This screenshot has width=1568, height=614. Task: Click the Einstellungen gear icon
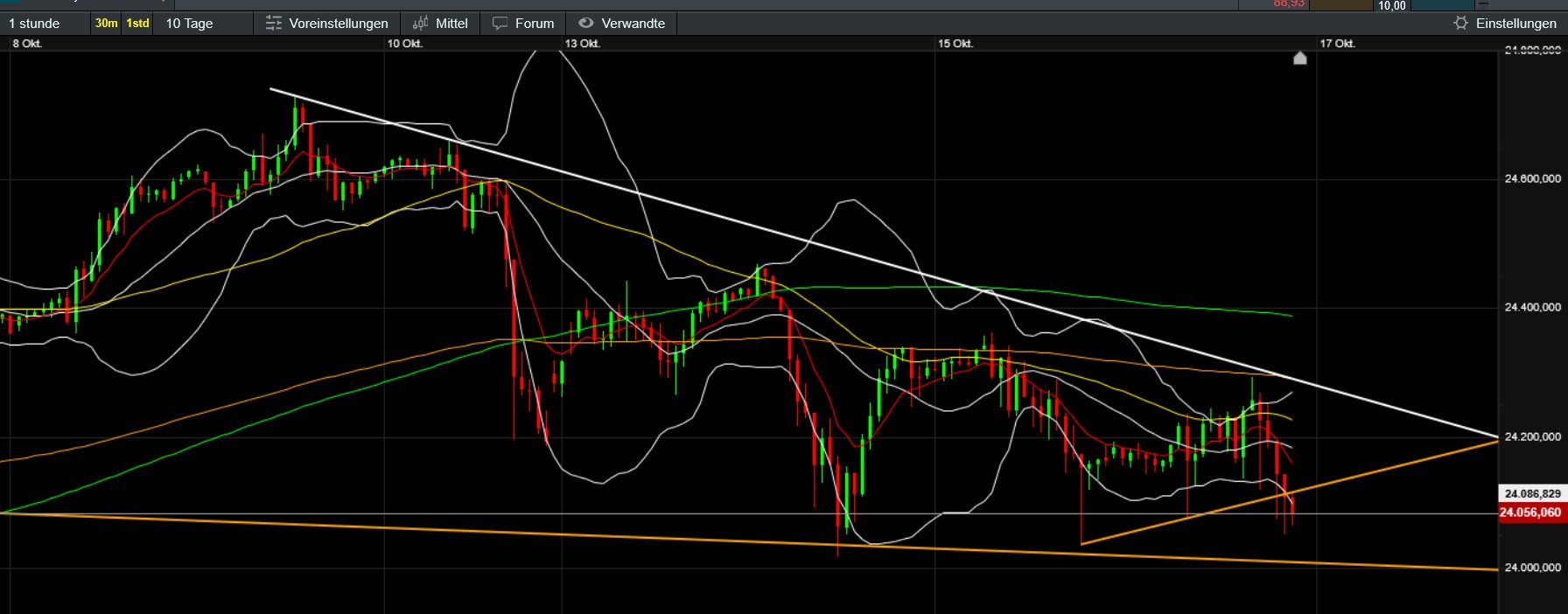click(1460, 24)
